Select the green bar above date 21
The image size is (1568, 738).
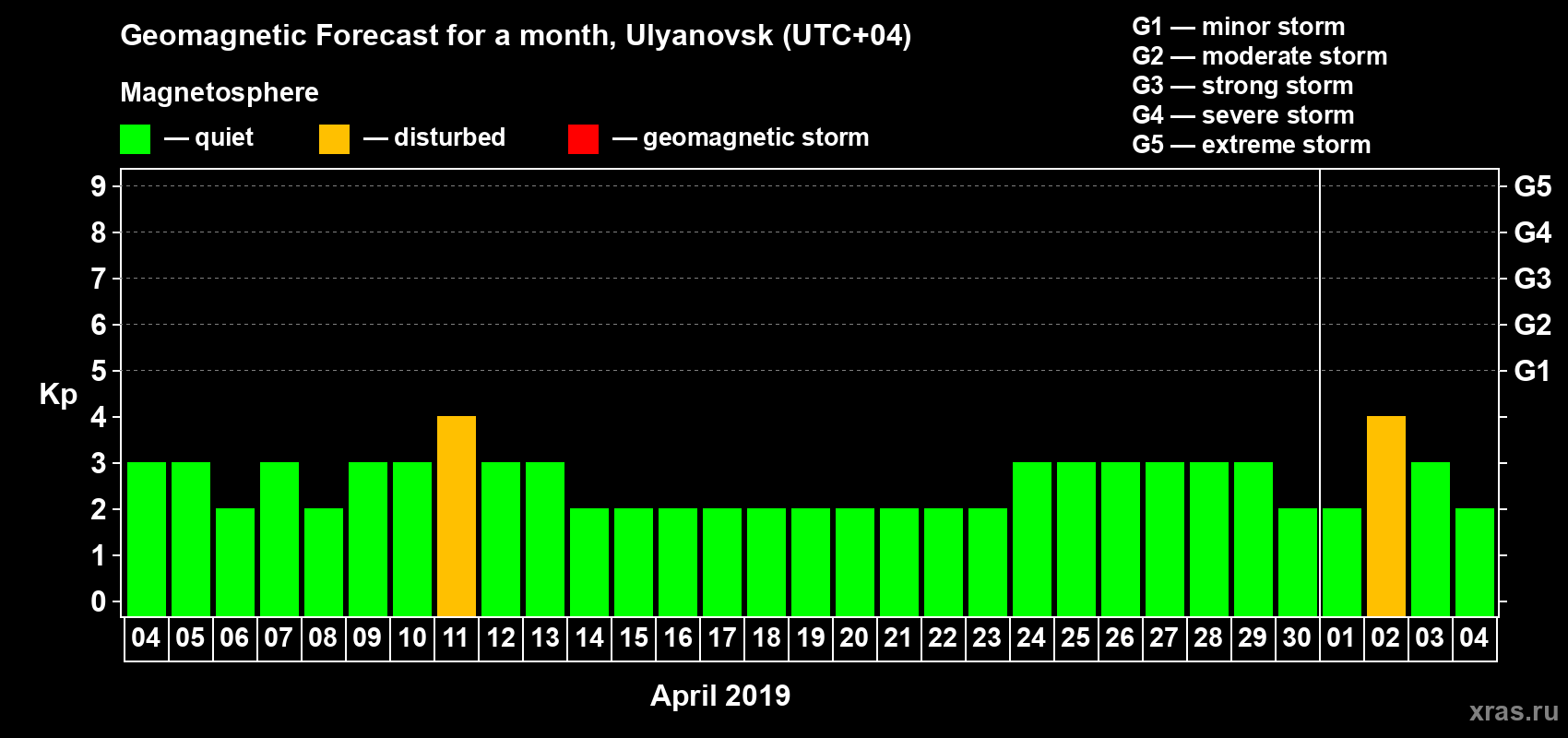[x=899, y=563]
